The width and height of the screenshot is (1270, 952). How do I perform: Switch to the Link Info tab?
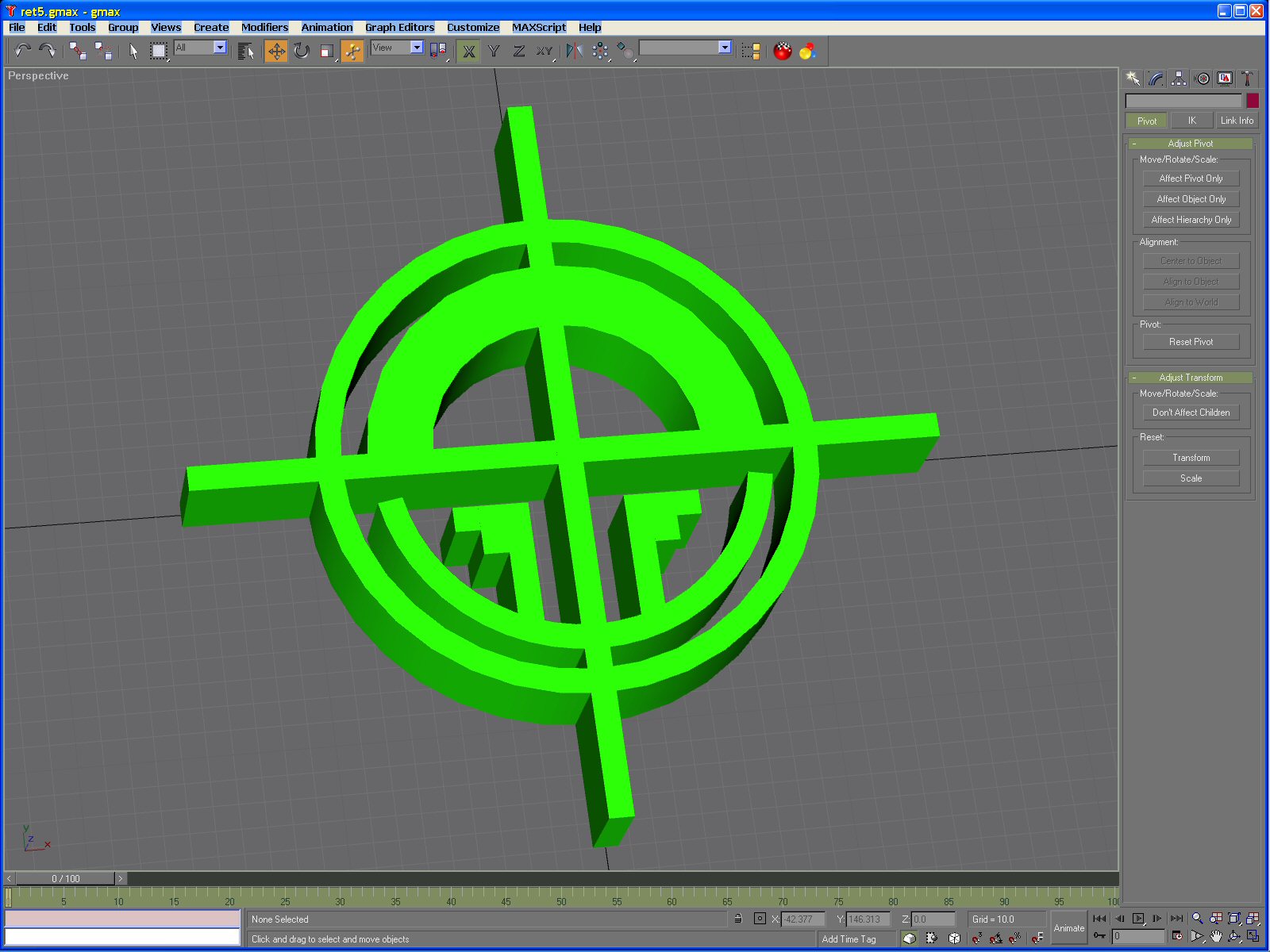[1237, 121]
